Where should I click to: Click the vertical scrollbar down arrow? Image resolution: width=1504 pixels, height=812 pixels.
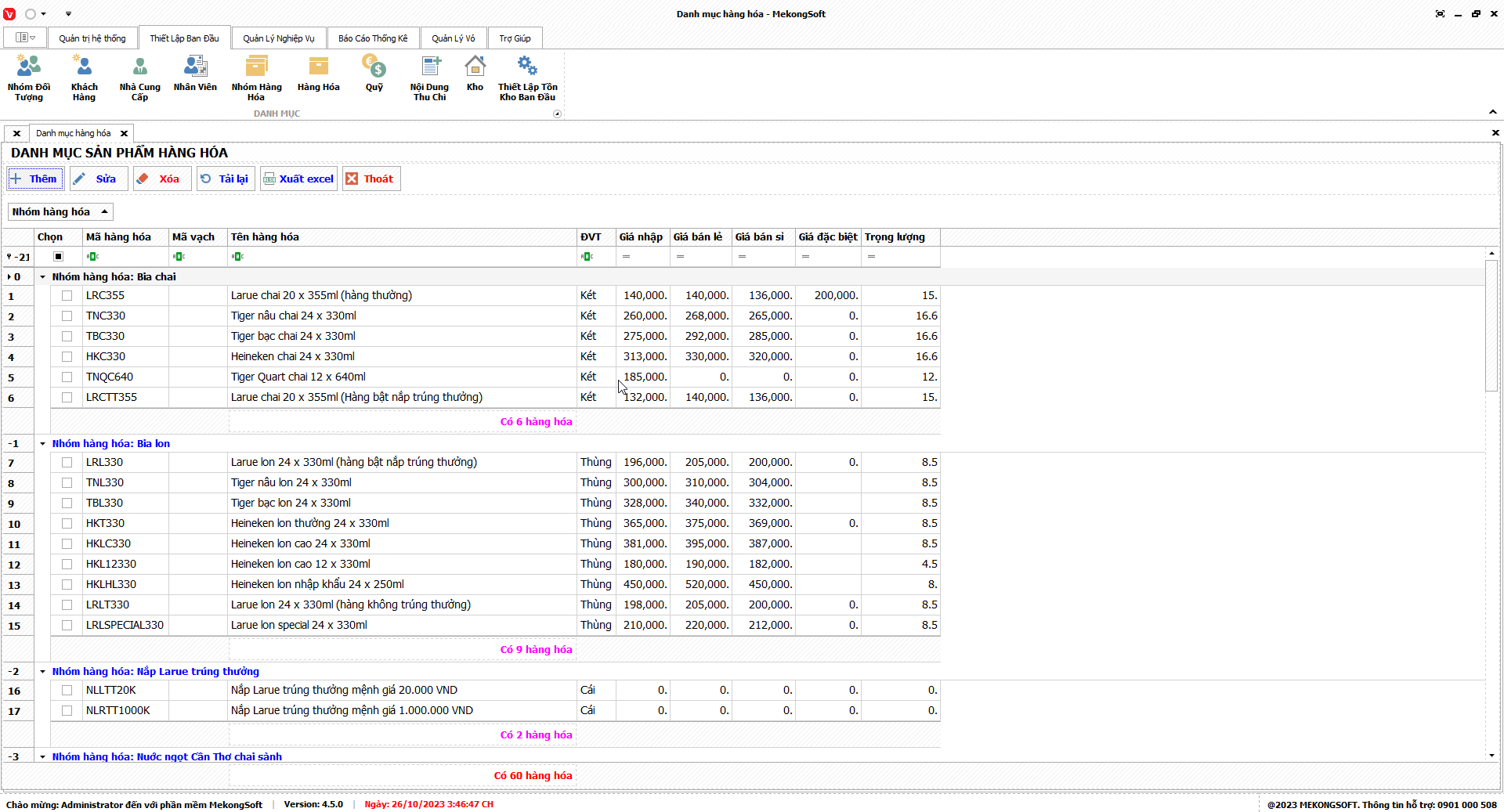(1491, 756)
